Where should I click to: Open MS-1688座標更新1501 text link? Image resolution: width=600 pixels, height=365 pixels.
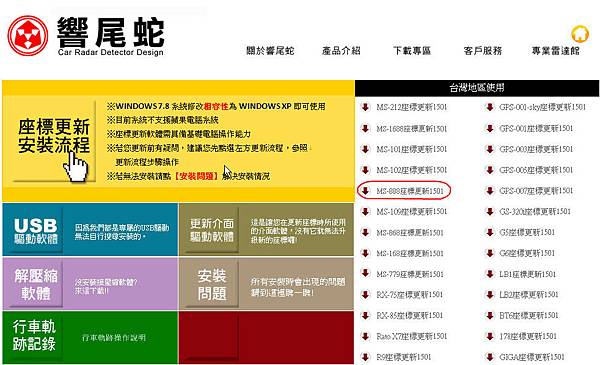coord(412,128)
